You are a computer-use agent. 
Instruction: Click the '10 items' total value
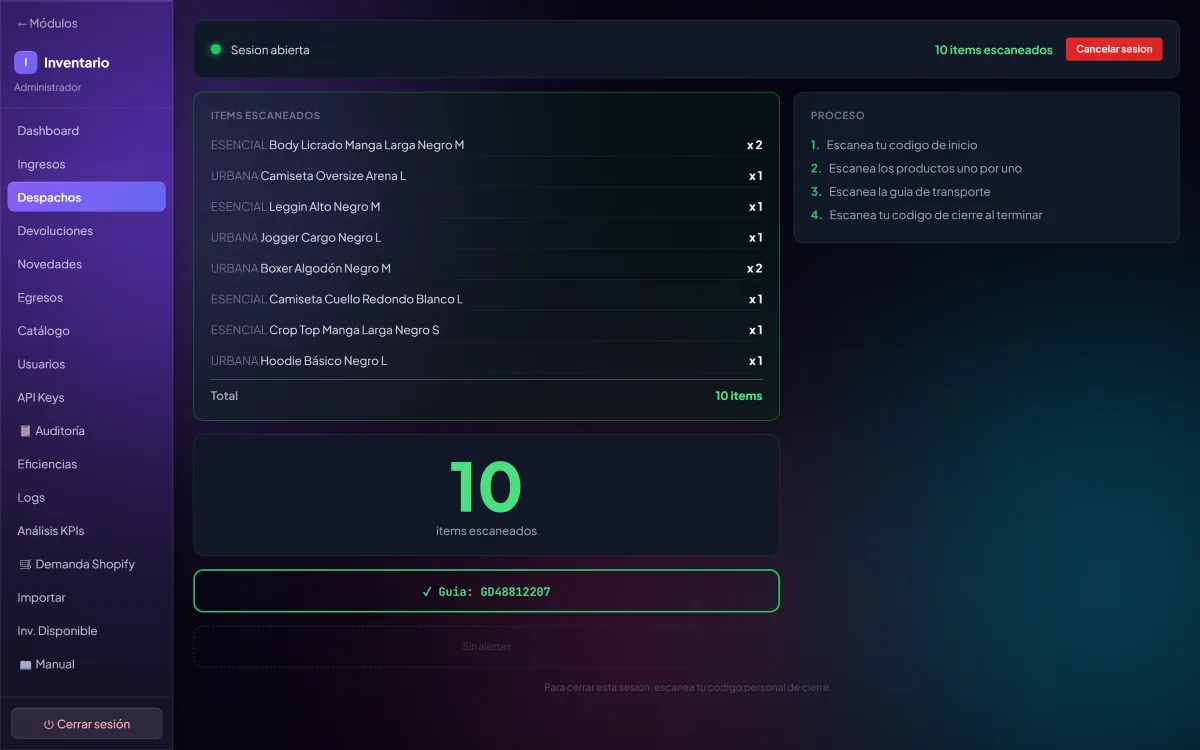(739, 396)
